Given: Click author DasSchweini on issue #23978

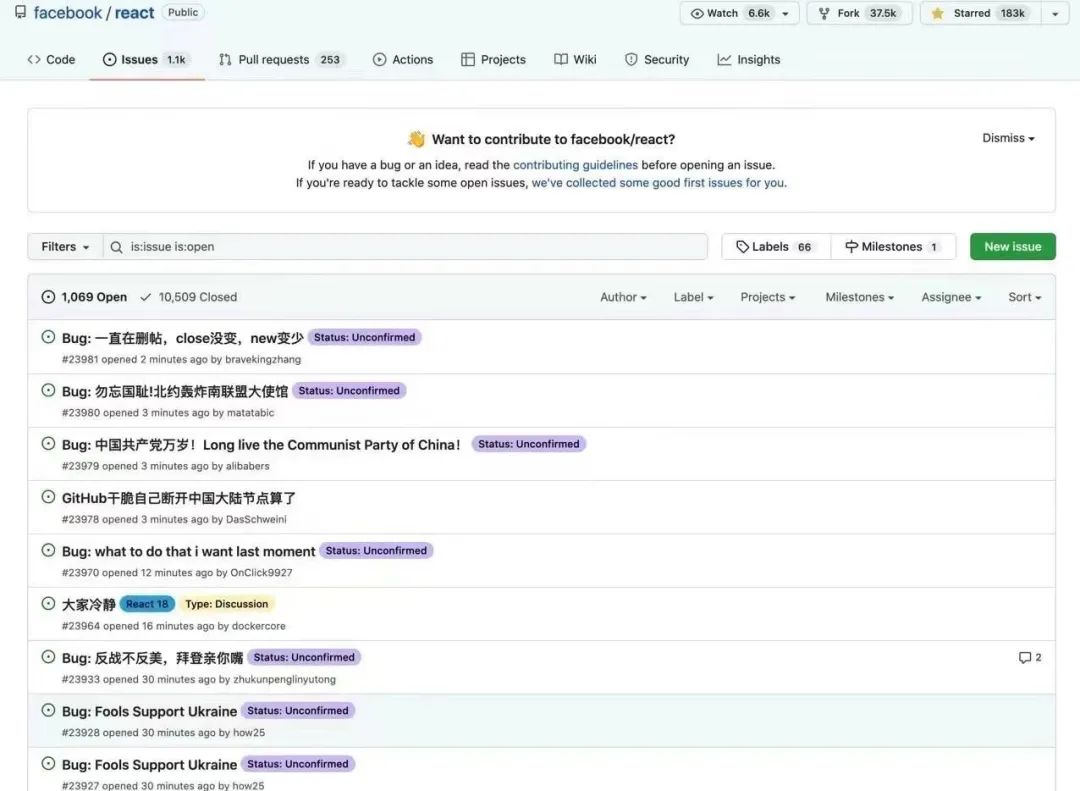Looking at the screenshot, I should point(256,519).
